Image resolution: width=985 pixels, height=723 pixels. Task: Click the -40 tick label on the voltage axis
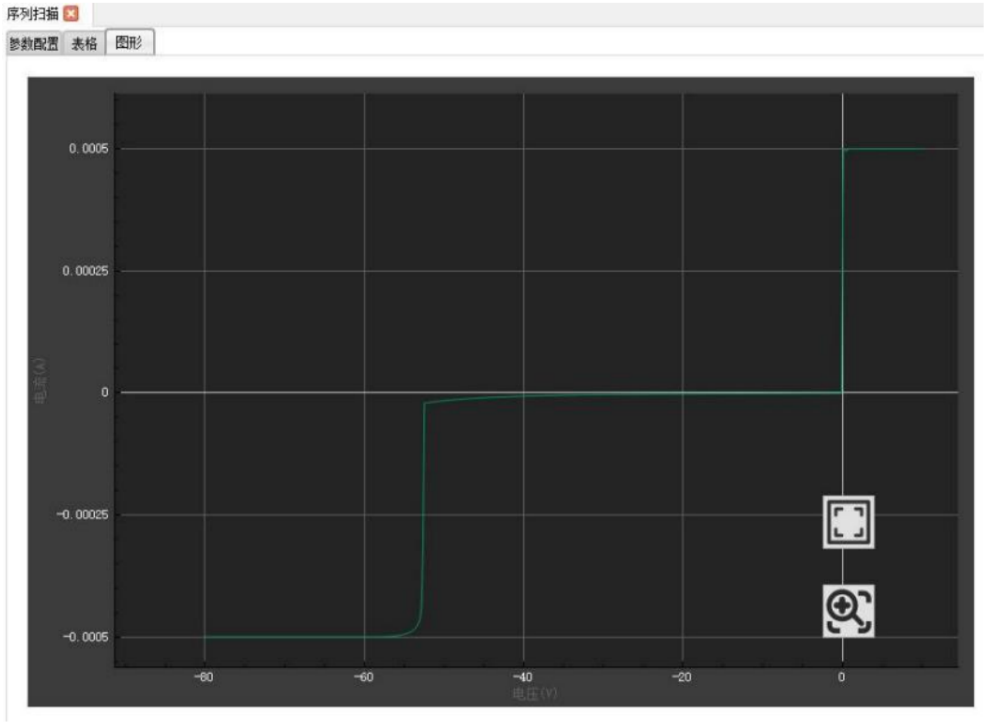point(523,677)
